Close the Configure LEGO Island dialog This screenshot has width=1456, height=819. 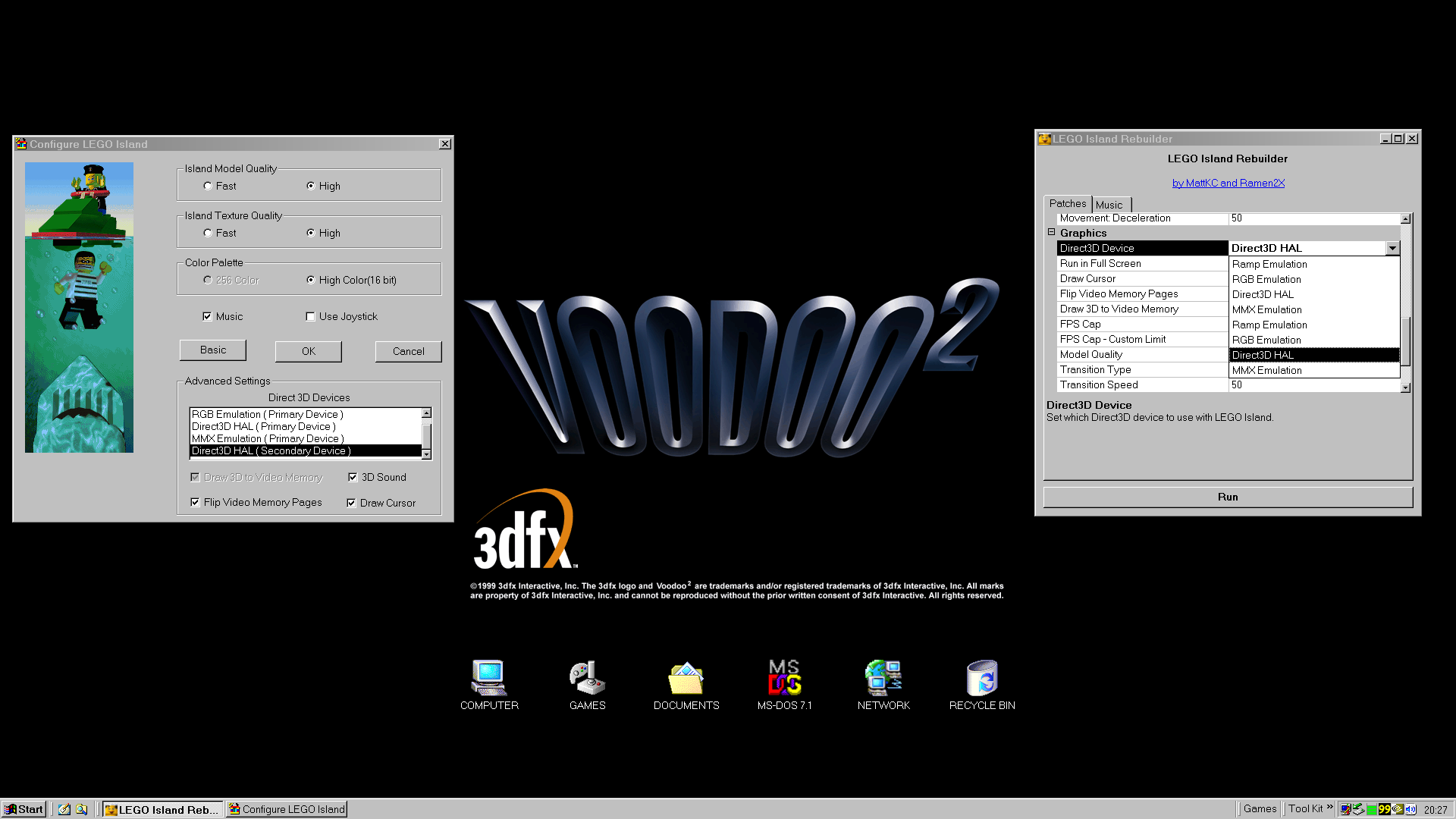tap(445, 144)
